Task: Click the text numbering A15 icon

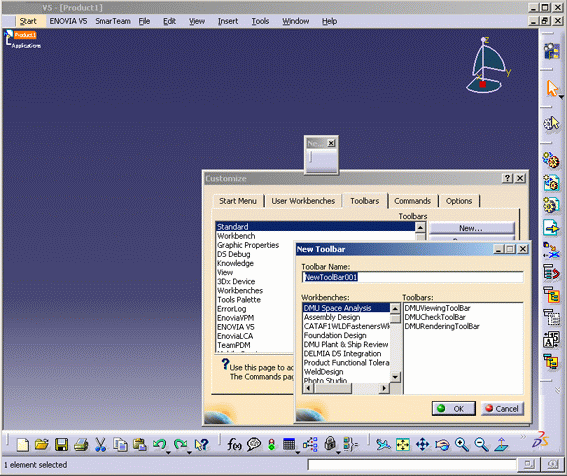Action: click(x=551, y=340)
